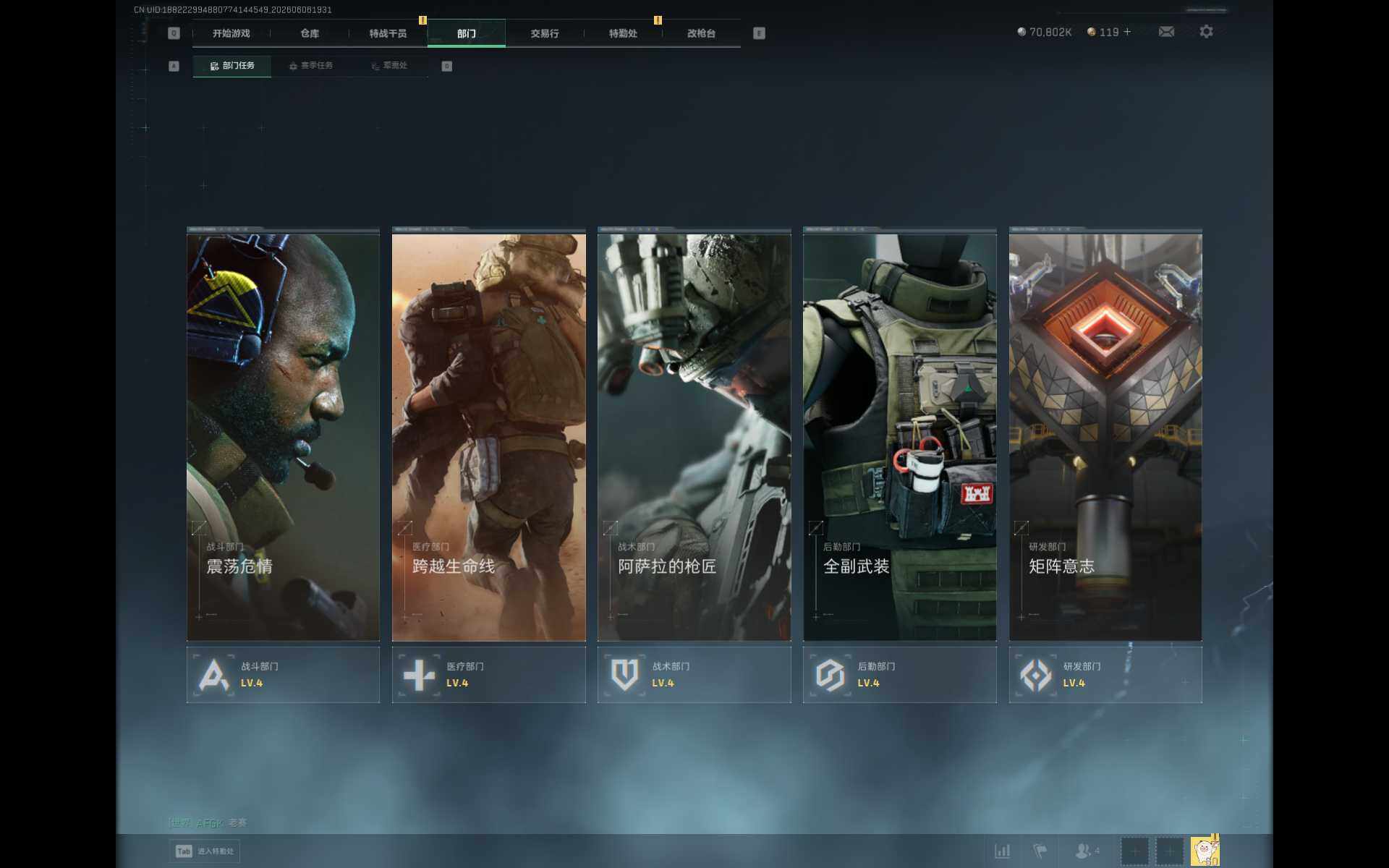The width and height of the screenshot is (1389, 868).
Task: Click the first empty squad slot plus
Action: pos(1134,851)
